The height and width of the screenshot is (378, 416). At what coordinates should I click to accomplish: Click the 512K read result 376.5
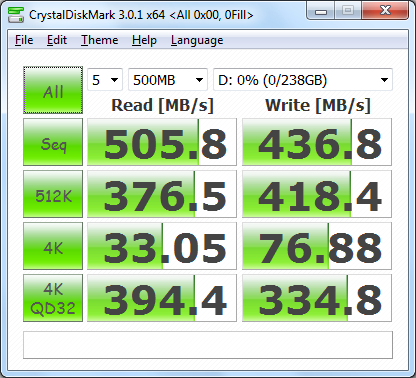tap(162, 194)
